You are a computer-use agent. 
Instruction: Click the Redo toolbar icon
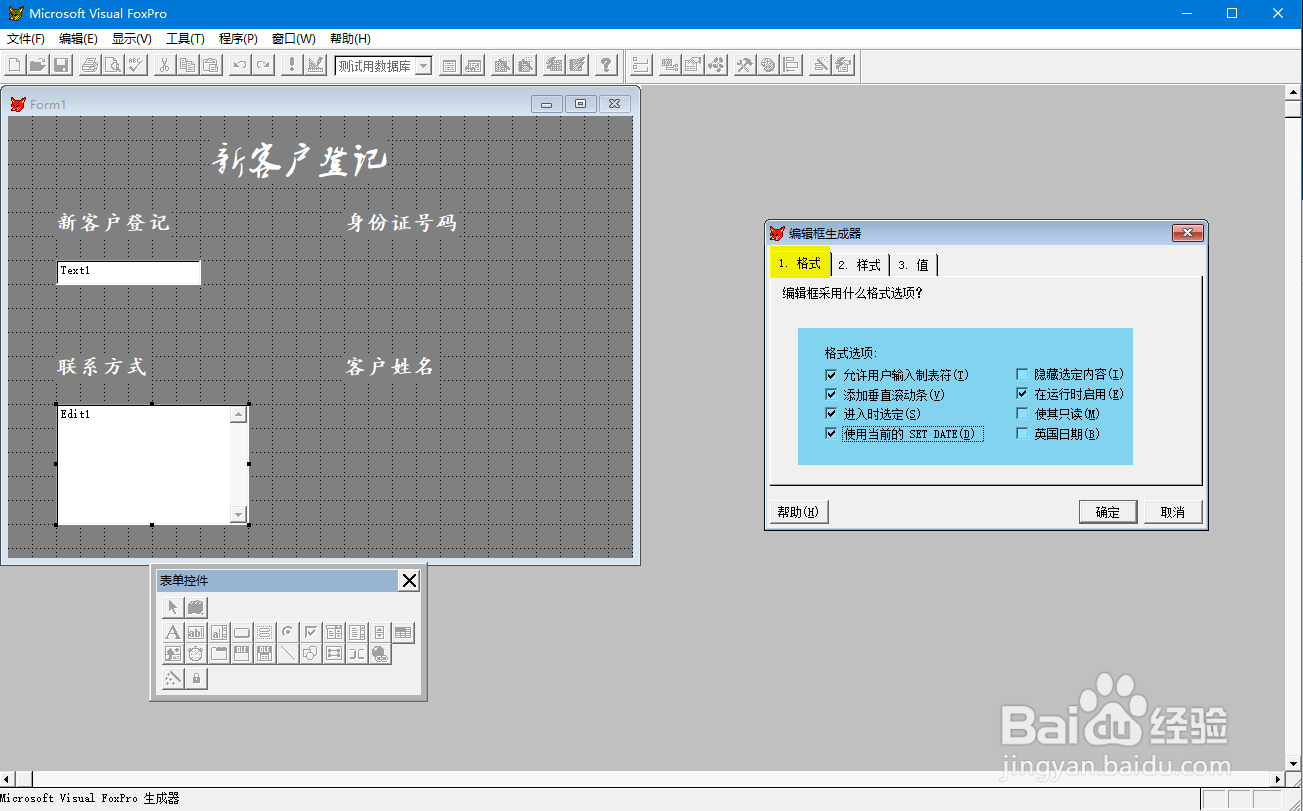coord(263,65)
